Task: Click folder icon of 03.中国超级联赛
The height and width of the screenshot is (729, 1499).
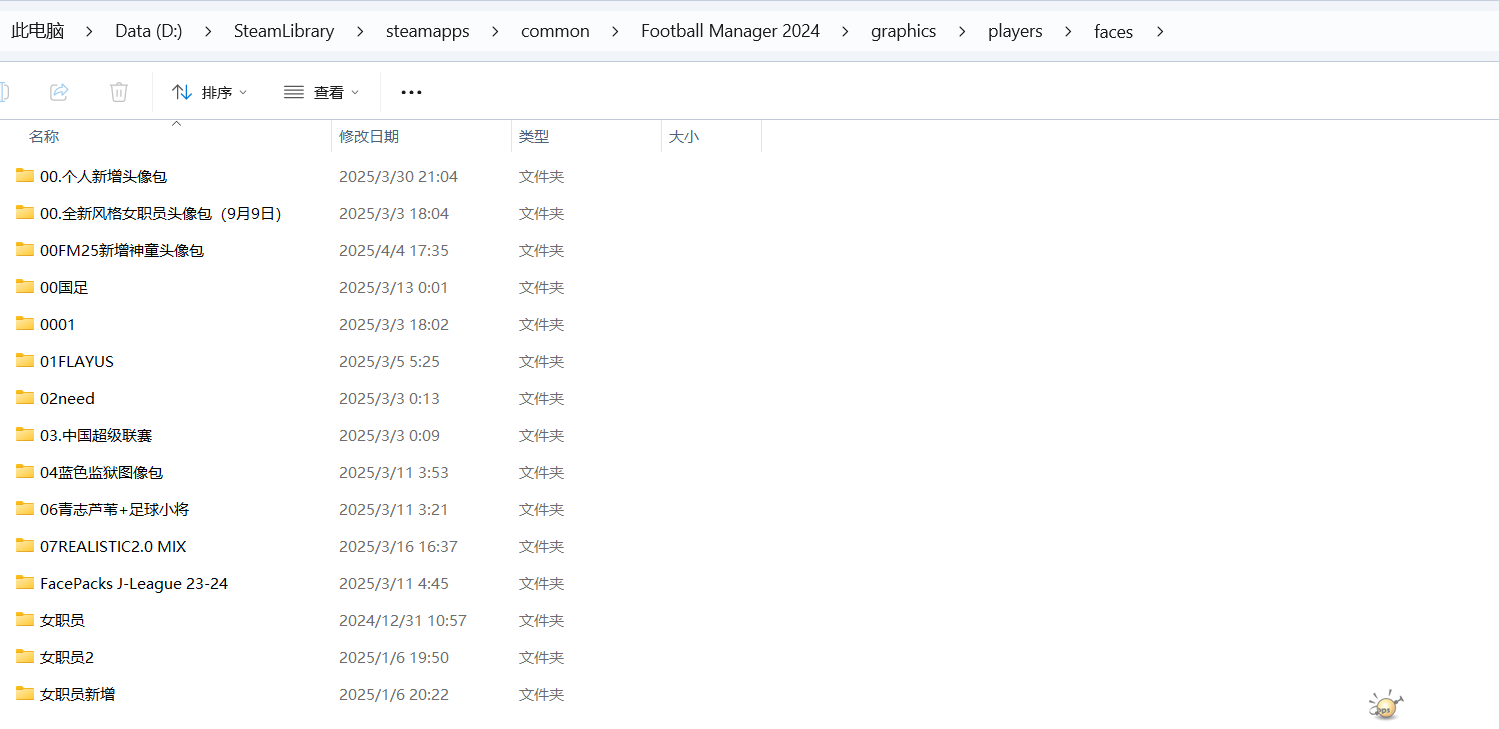Action: [25, 435]
